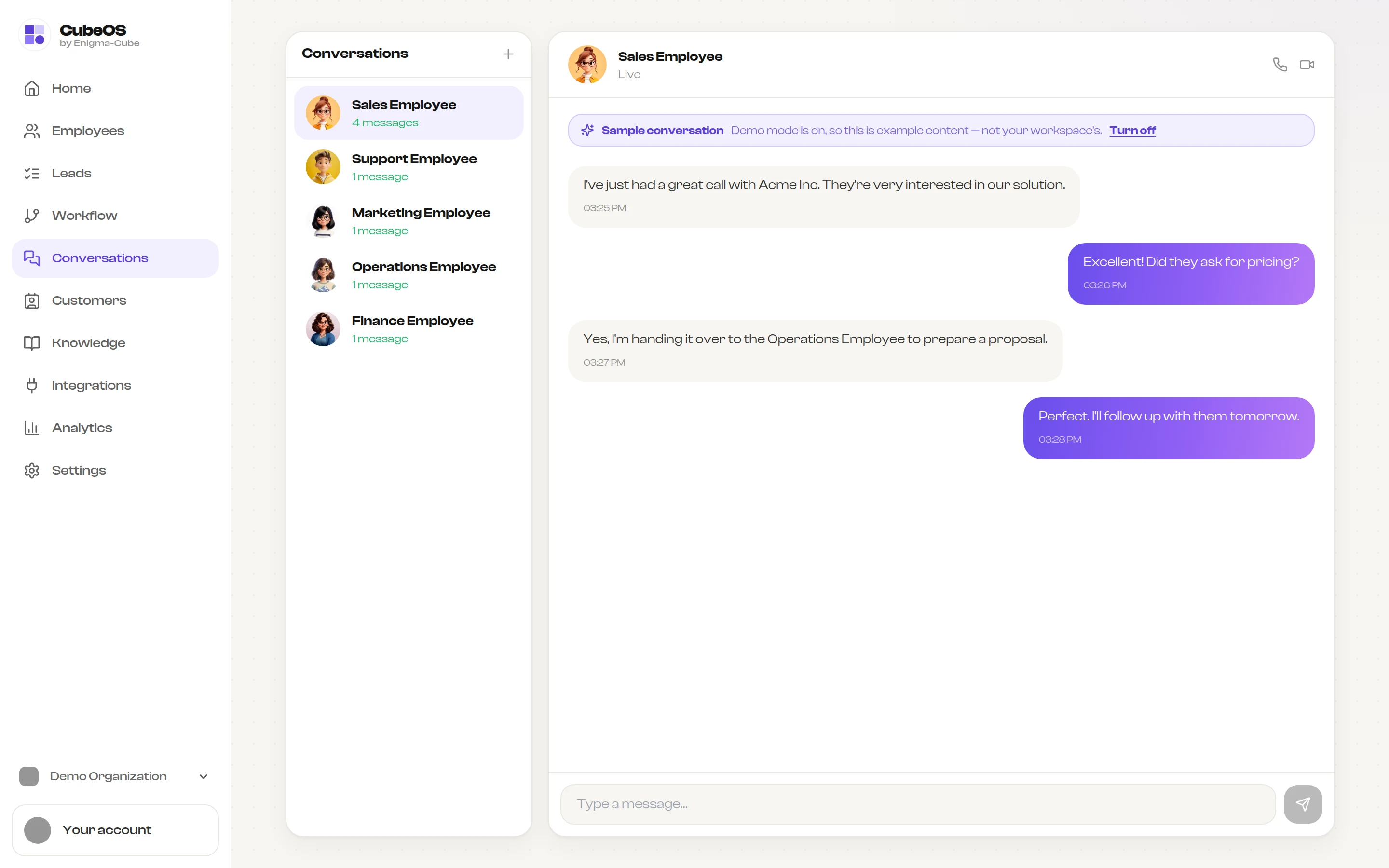Image resolution: width=1389 pixels, height=868 pixels.
Task: Click the CubeOS logo icon
Action: click(x=35, y=34)
